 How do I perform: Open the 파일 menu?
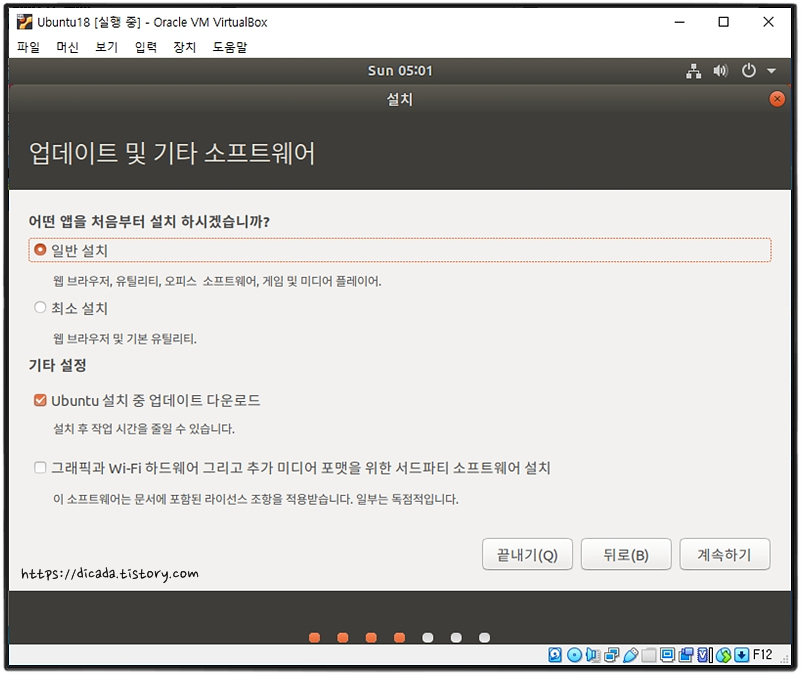click(x=28, y=47)
